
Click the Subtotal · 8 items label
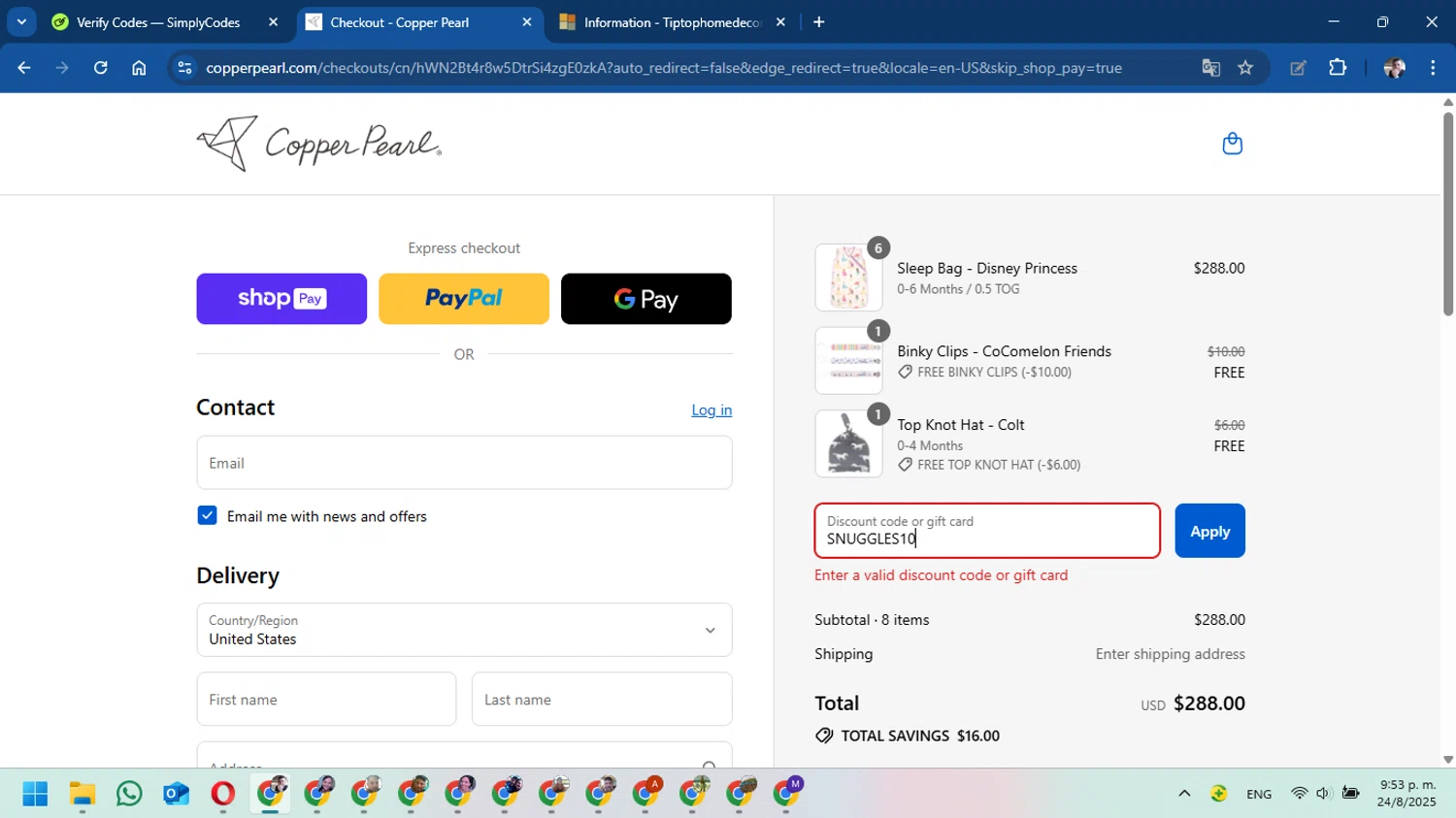click(x=872, y=620)
